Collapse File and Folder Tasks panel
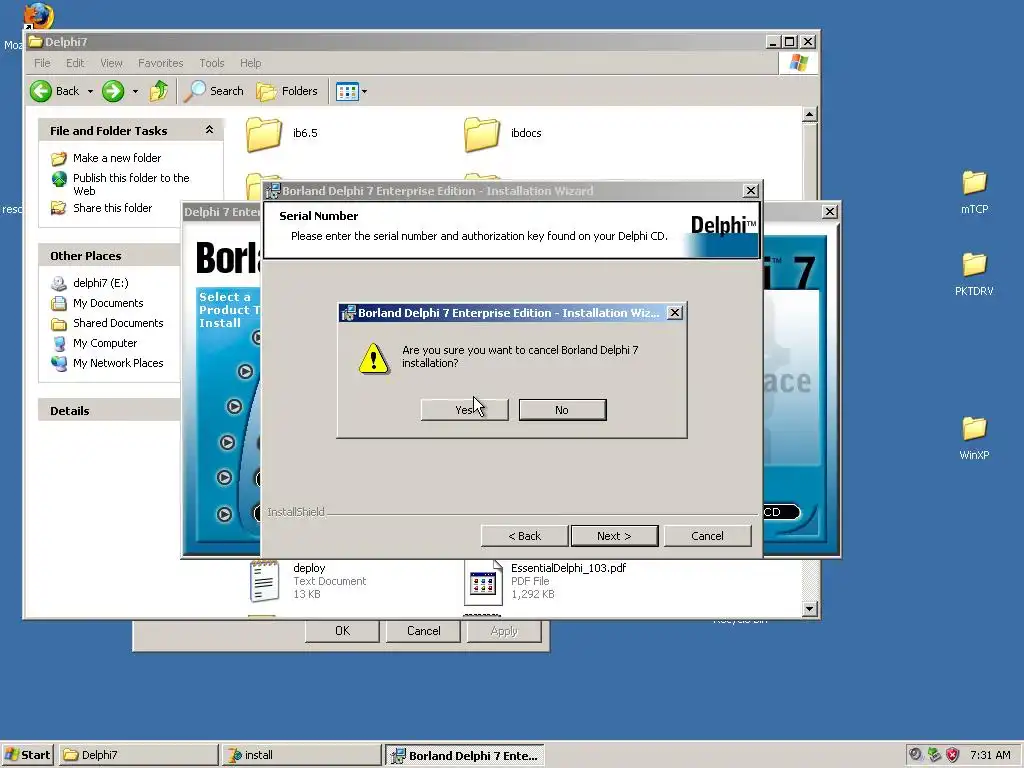Screen dimensions: 1024x768 pyautogui.click(x=210, y=130)
